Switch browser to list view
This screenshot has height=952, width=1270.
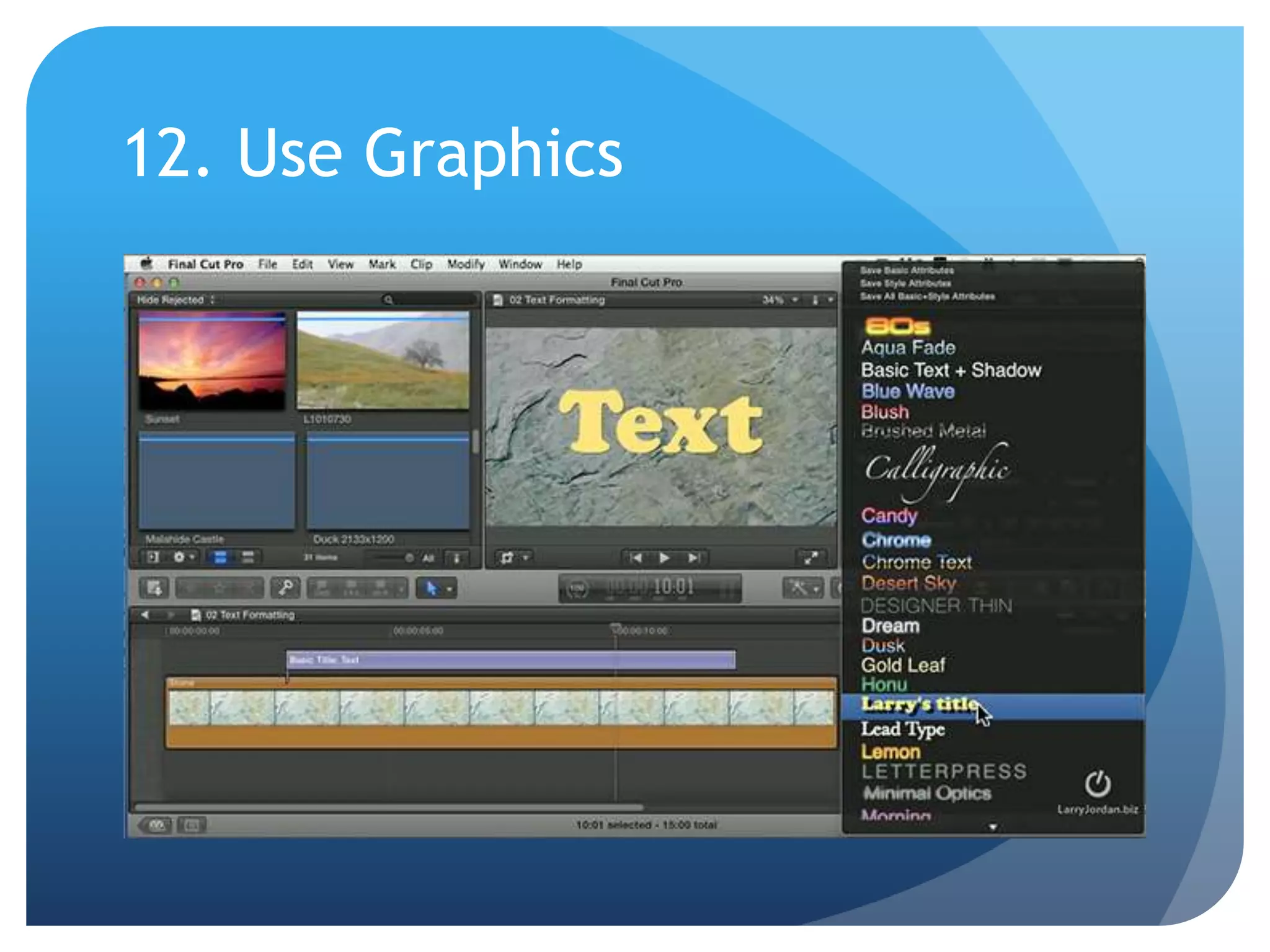tap(248, 557)
